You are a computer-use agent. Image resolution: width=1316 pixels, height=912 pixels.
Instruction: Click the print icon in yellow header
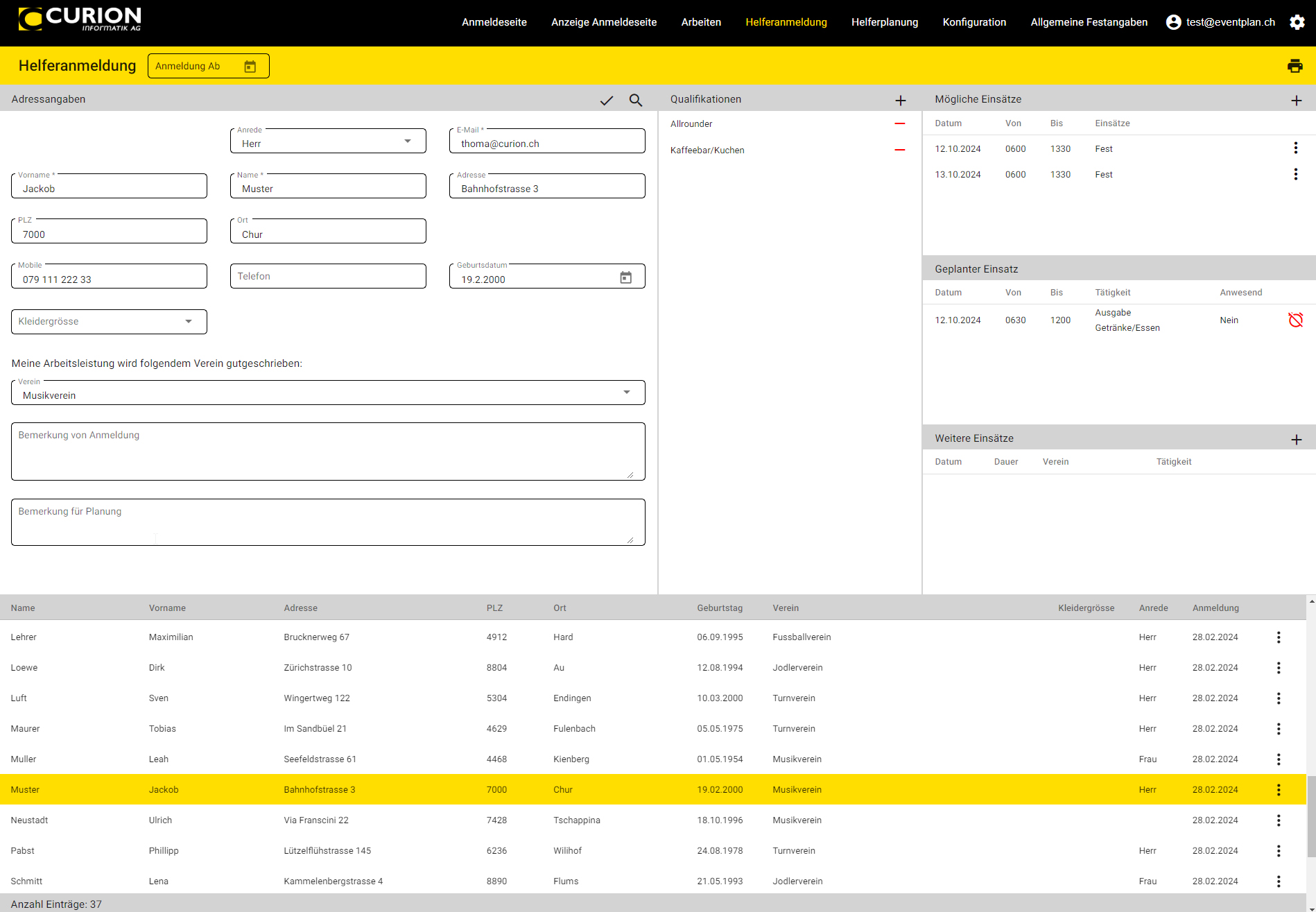click(x=1295, y=66)
